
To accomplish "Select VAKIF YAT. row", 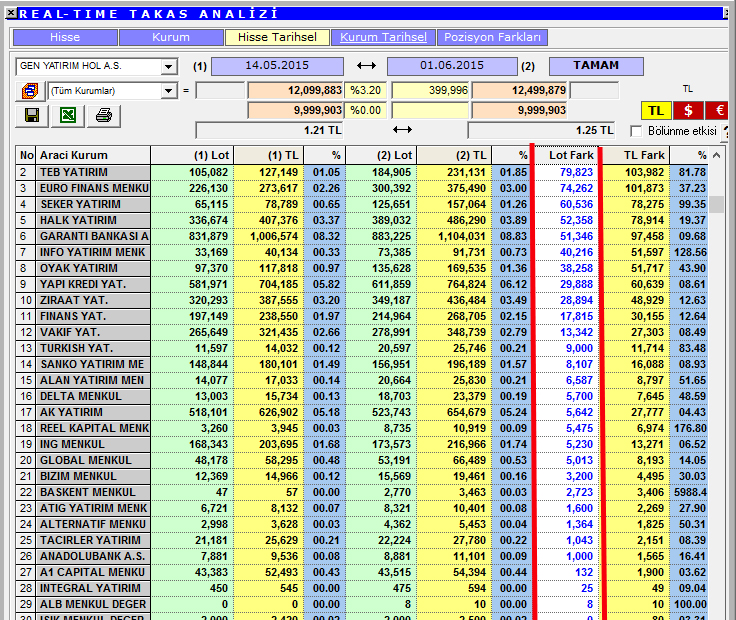I will pyautogui.click(x=361, y=332).
